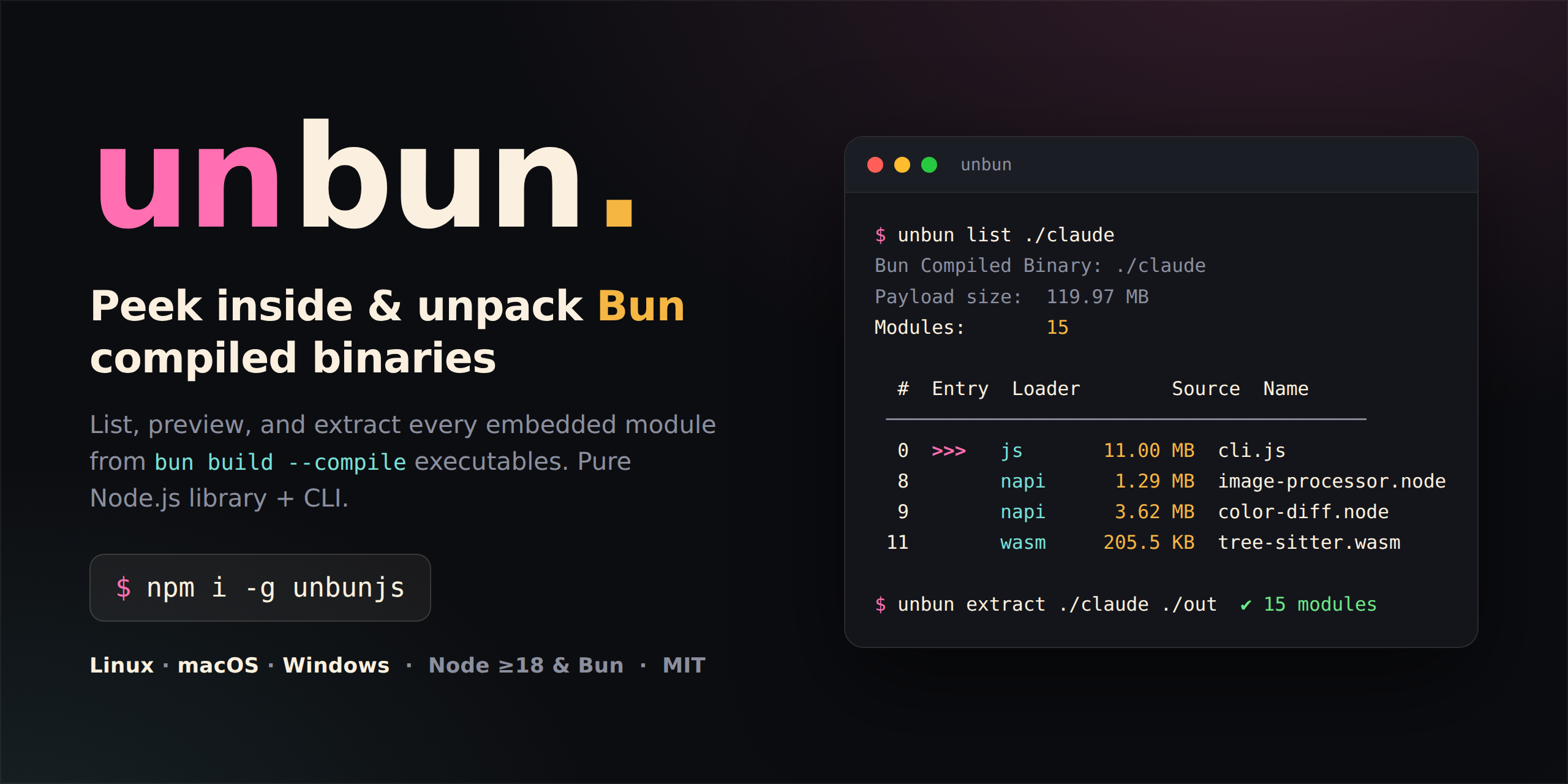Image resolution: width=1568 pixels, height=784 pixels.
Task: Click the pink >>> entry marker
Action: [949, 451]
